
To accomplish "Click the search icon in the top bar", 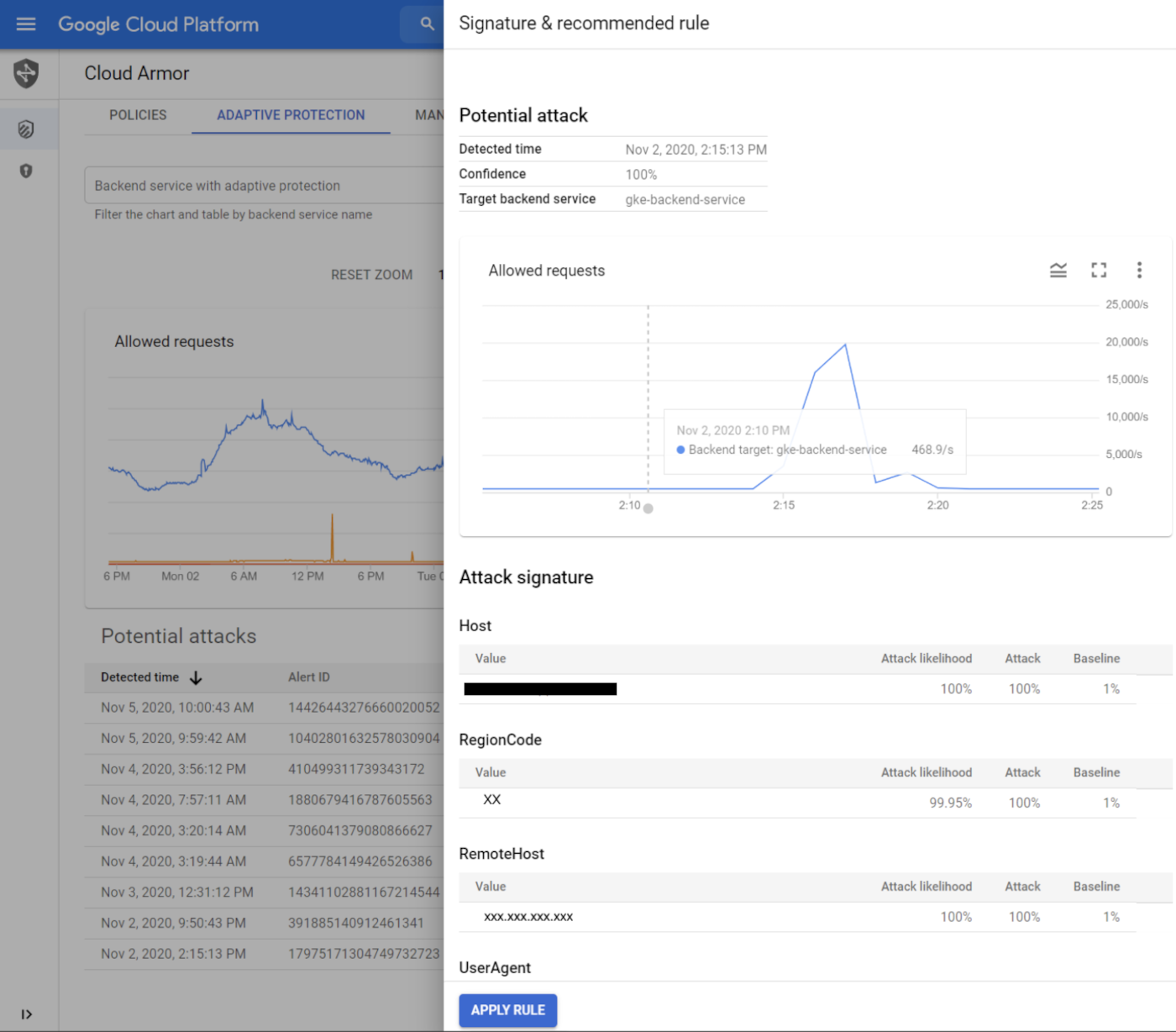I will coord(428,24).
